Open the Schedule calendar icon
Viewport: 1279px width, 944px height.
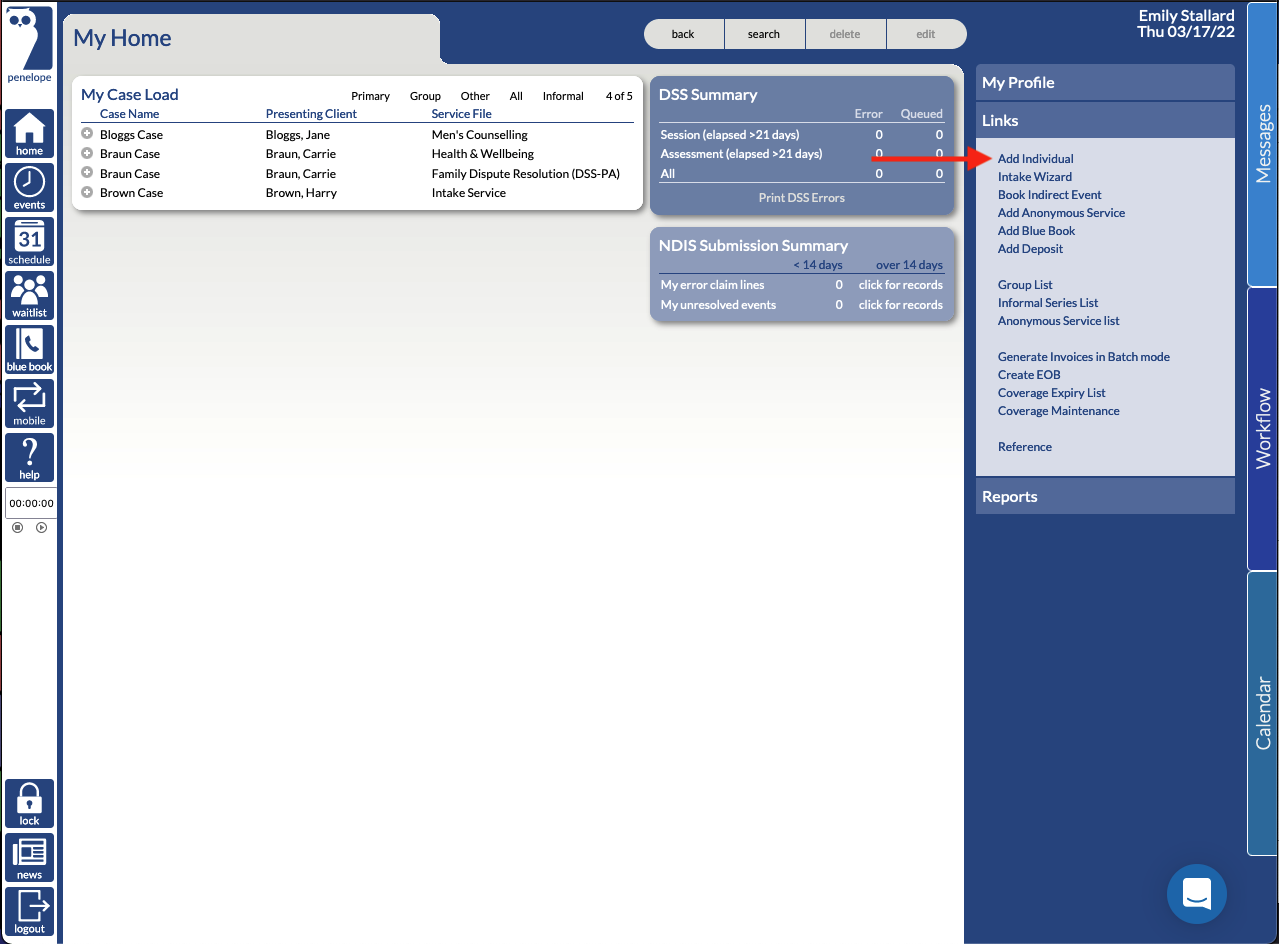(x=29, y=242)
